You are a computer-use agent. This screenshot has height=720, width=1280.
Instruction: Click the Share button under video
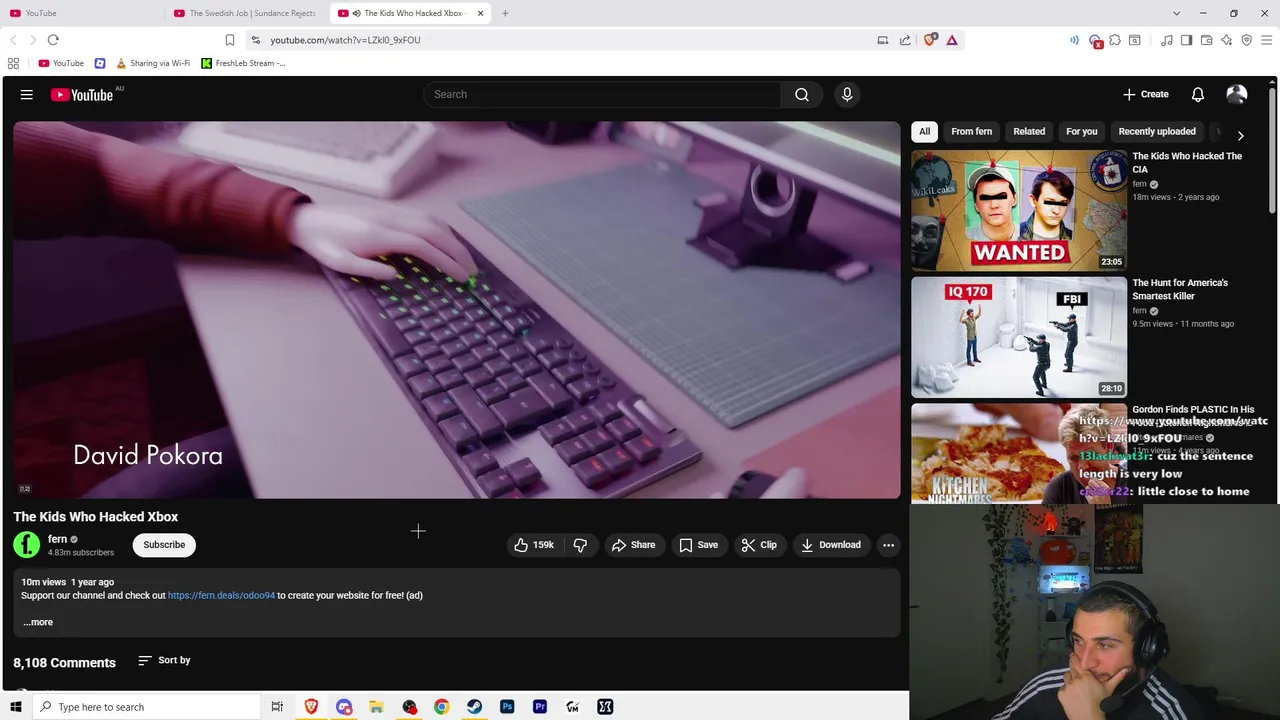[x=633, y=545]
